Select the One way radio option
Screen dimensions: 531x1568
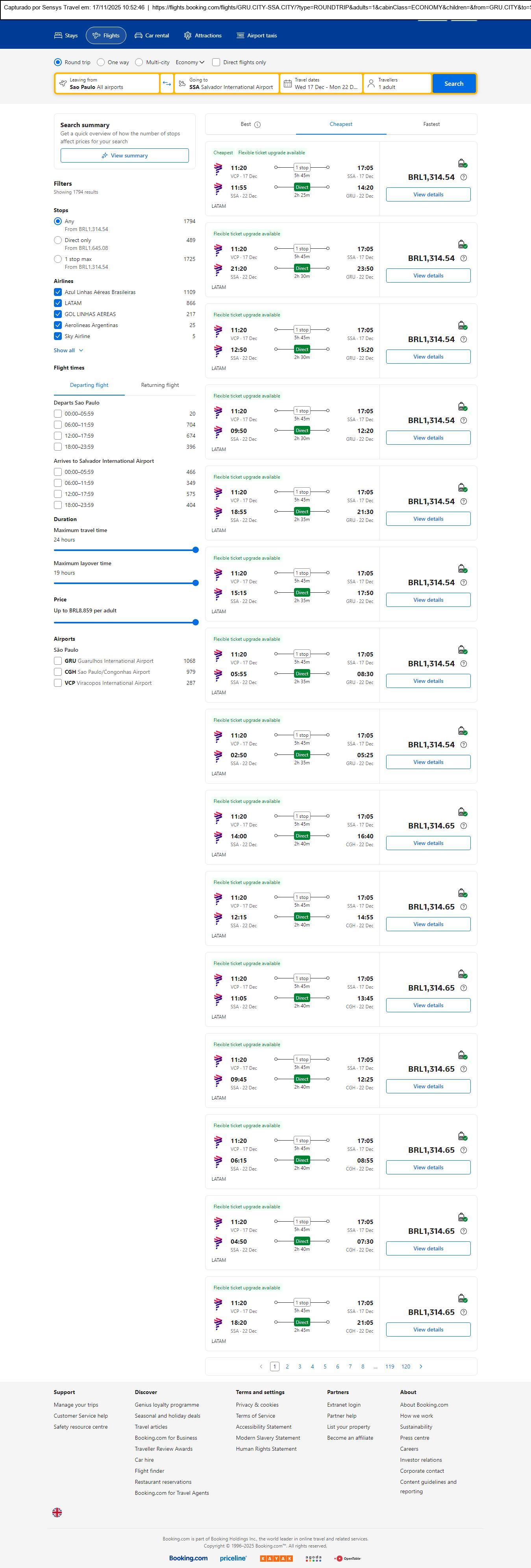point(101,62)
